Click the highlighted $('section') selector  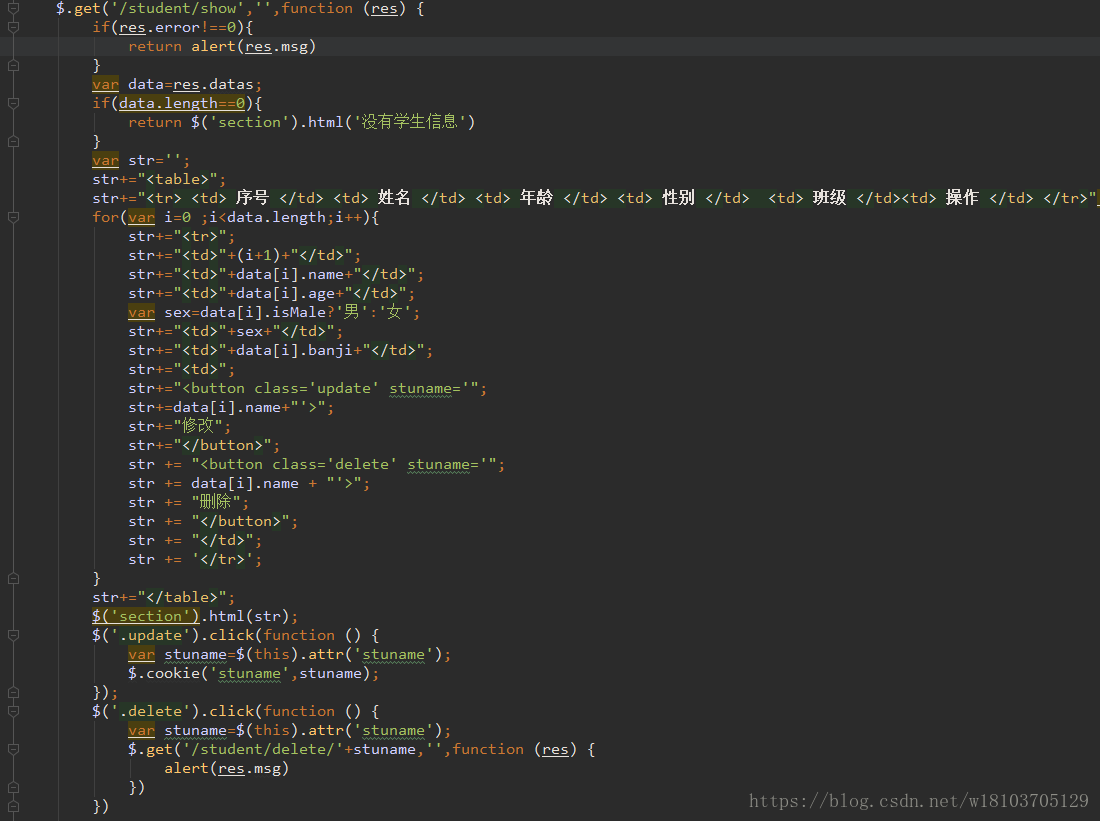(x=145, y=615)
